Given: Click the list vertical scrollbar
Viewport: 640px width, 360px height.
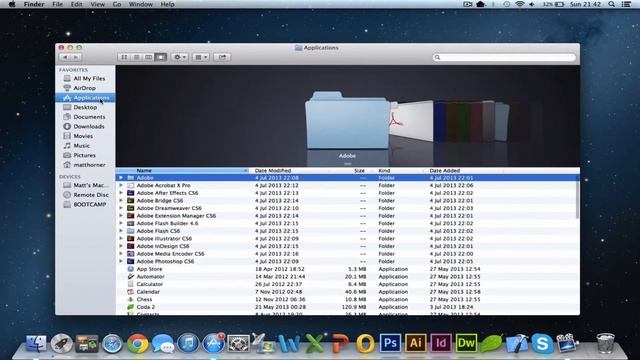Looking at the screenshot, I should 577,199.
